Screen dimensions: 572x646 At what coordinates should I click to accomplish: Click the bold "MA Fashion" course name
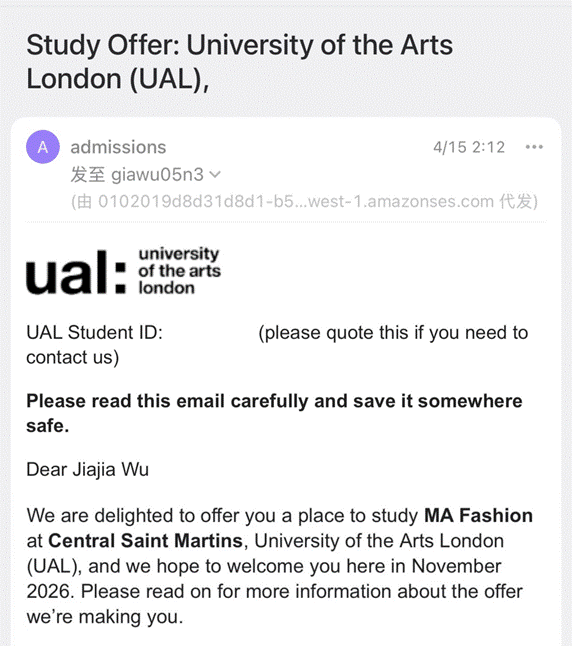(478, 515)
